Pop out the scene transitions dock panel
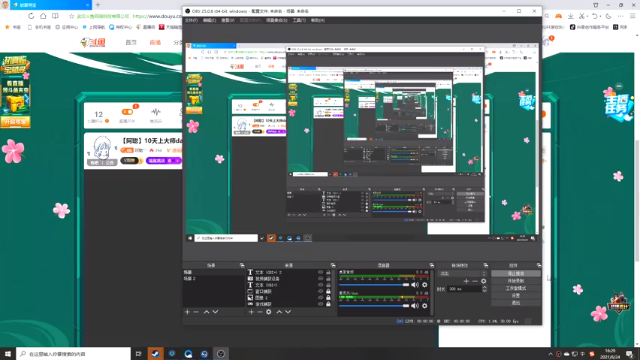This screenshot has width=640, height=360. [x=486, y=265]
